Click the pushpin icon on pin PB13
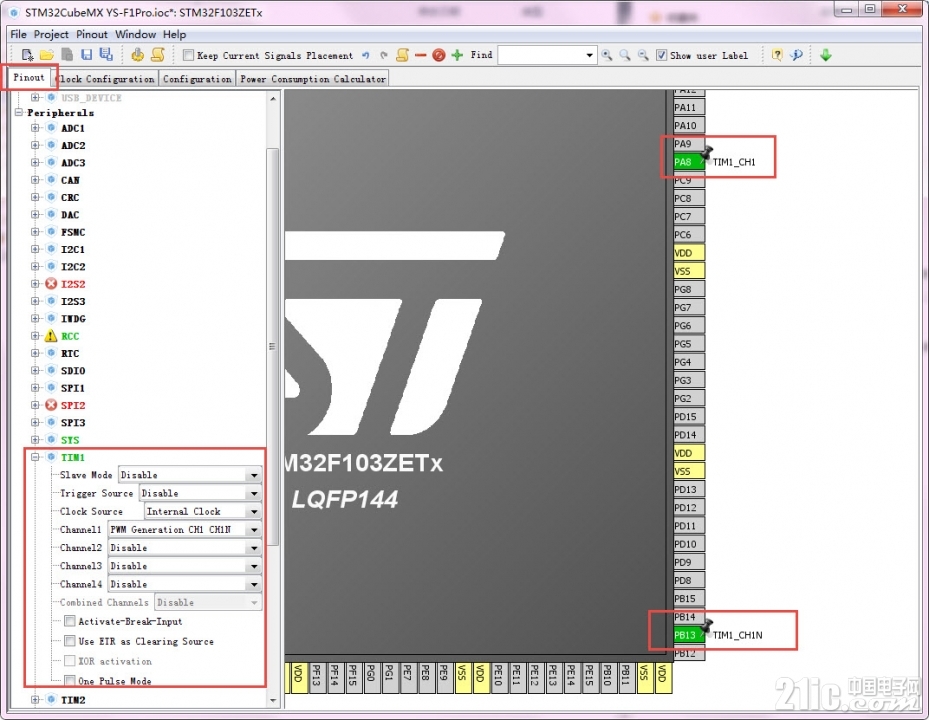 (x=706, y=626)
